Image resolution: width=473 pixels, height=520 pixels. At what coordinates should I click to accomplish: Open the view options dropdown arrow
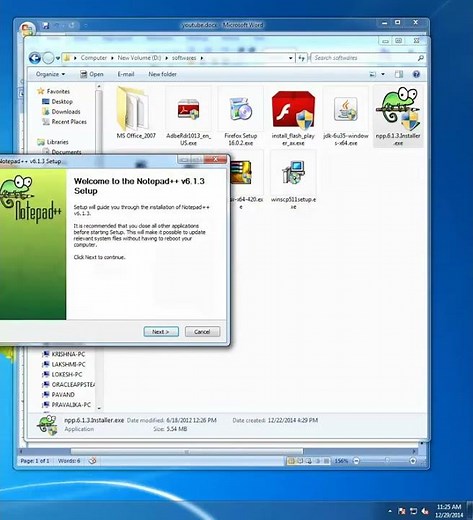[383, 74]
